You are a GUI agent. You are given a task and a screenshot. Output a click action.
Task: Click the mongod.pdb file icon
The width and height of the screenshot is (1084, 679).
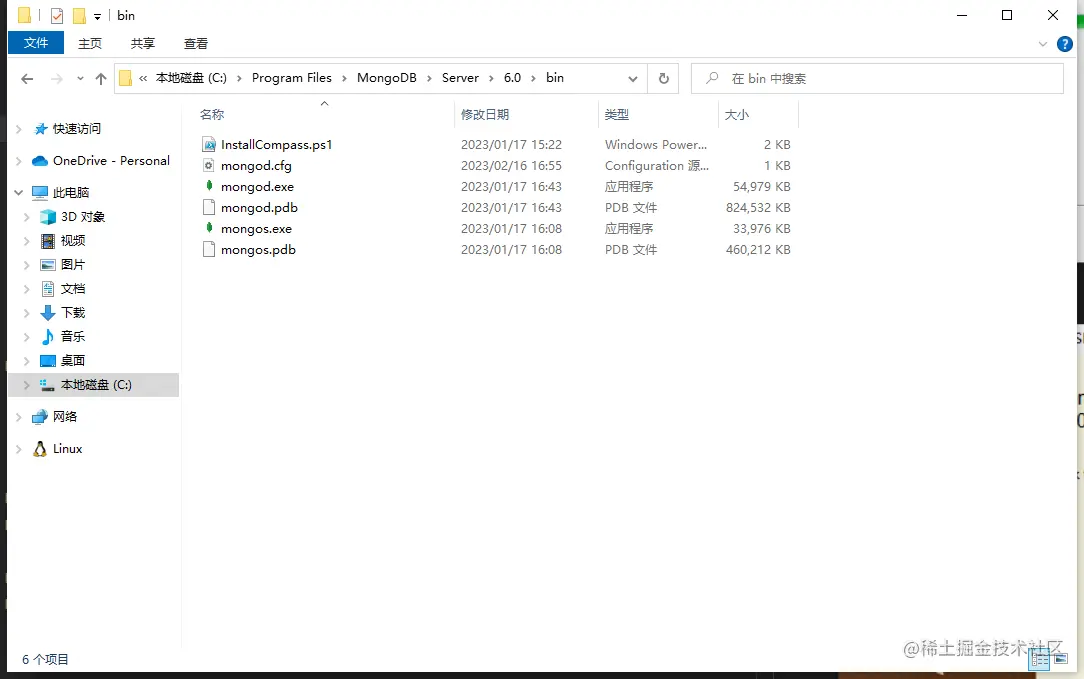coord(209,207)
